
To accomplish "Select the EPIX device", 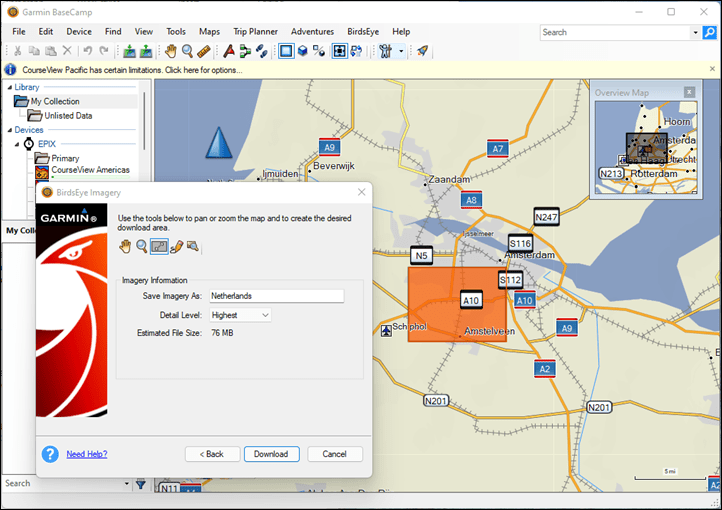I will pyautogui.click(x=47, y=144).
